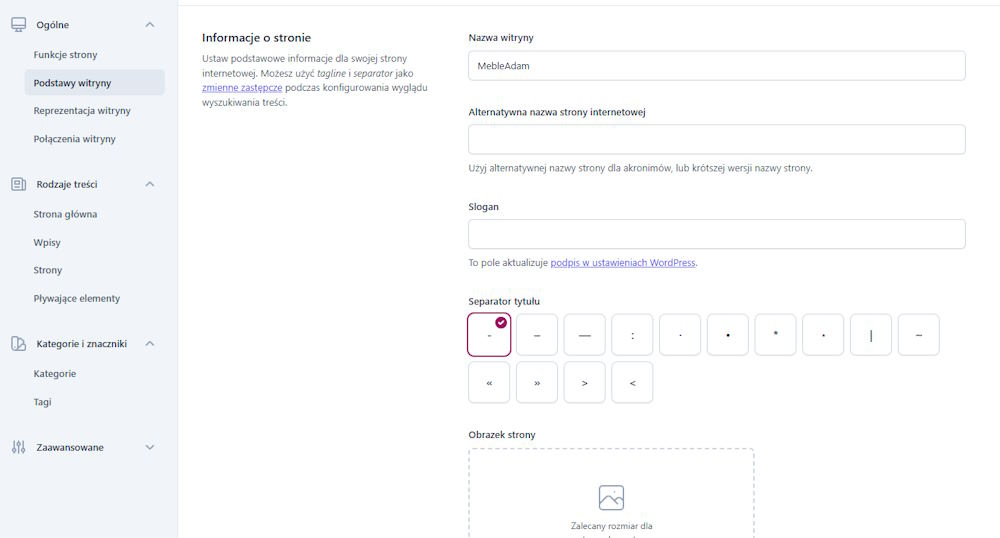Click the Zaawansowane sliders icon
The width and height of the screenshot is (1000, 538).
click(x=18, y=447)
